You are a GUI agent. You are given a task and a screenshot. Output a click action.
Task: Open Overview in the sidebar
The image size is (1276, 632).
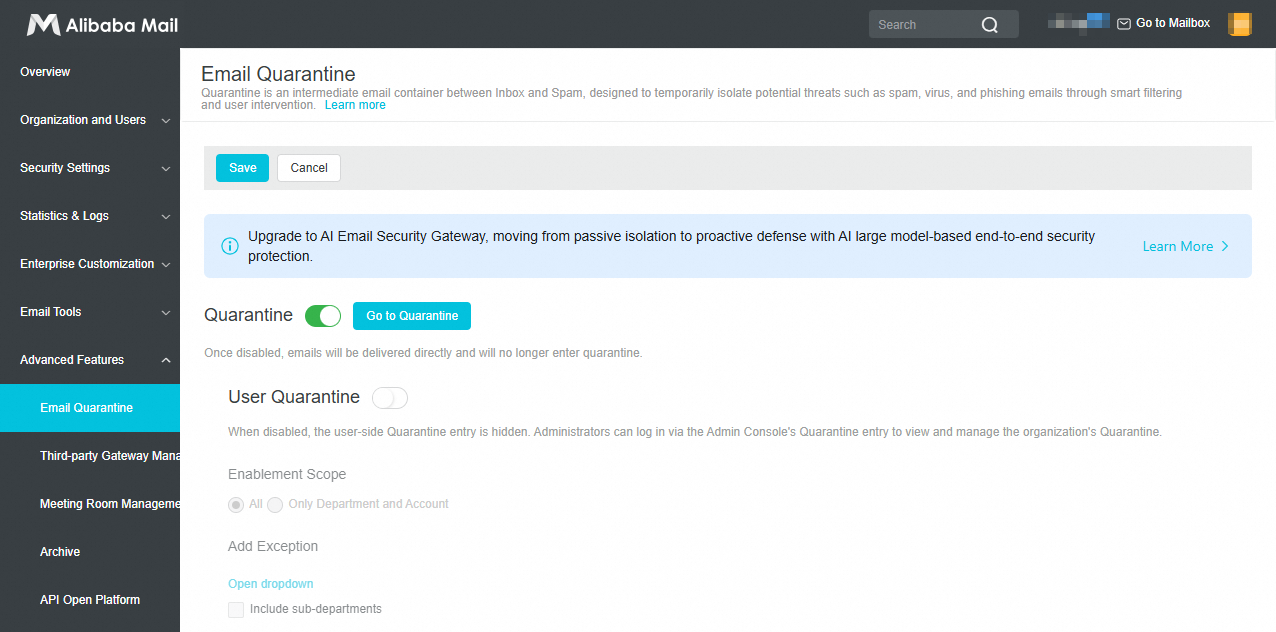pyautogui.click(x=90, y=72)
